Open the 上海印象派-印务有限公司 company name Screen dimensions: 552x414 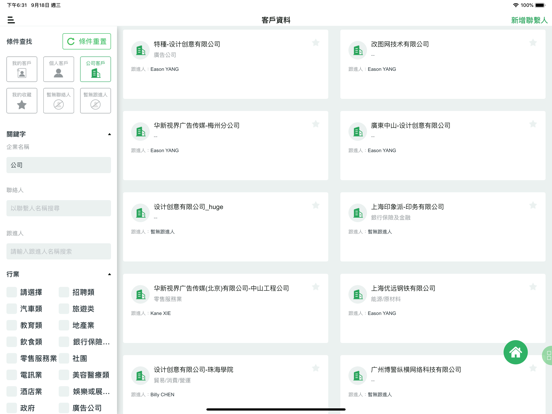pyautogui.click(x=407, y=207)
